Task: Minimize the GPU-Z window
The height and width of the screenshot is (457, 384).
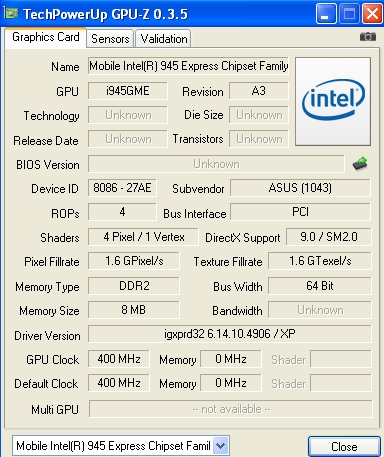Action: tap(326, 14)
